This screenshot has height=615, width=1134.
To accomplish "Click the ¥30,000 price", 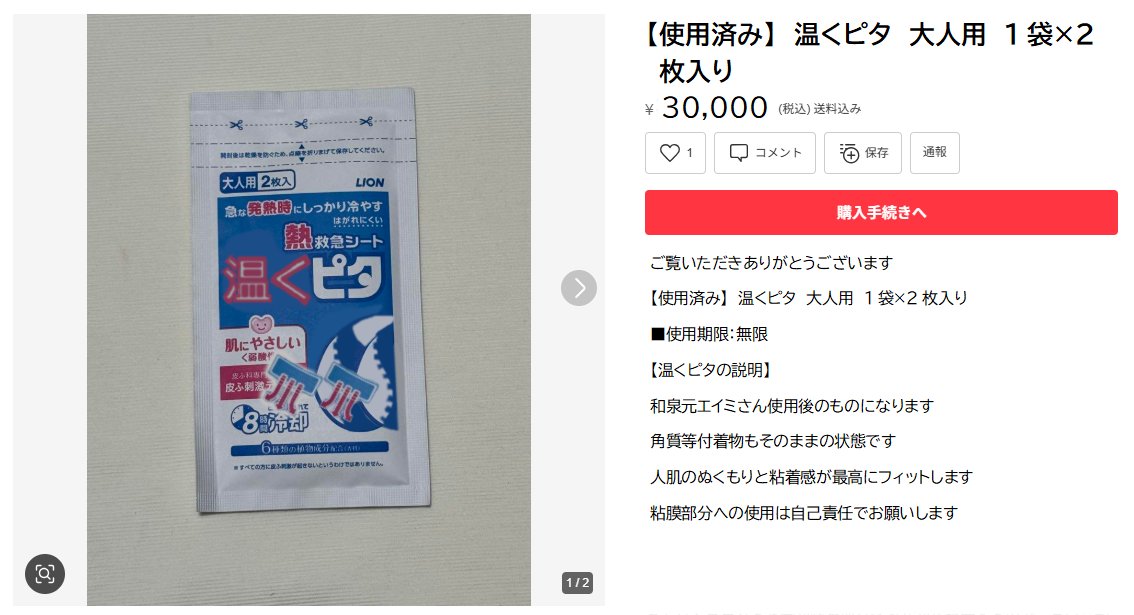I will point(706,108).
